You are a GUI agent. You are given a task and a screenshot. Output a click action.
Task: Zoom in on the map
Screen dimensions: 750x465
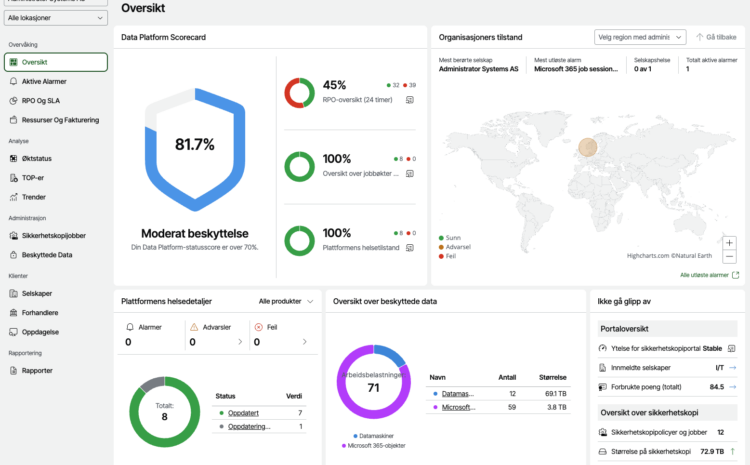coord(730,243)
